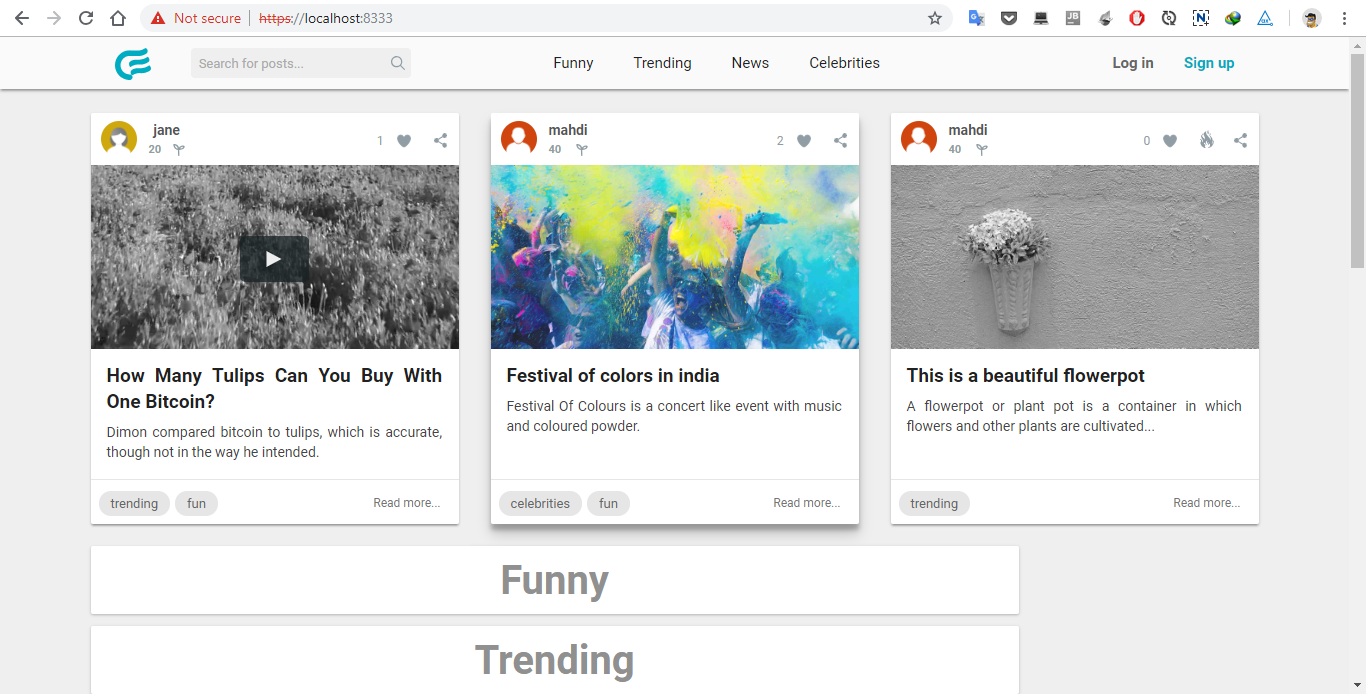Open the site homepage via the logo icon

(133, 62)
